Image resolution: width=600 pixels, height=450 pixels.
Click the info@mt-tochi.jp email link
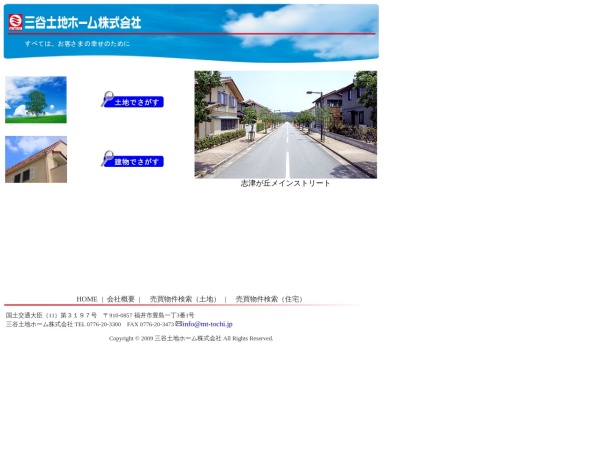207,324
